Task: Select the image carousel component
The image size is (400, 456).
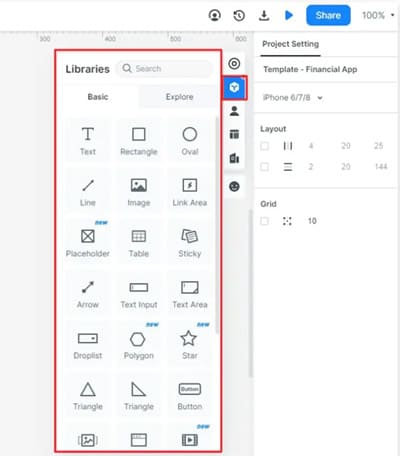Action: pos(88,439)
